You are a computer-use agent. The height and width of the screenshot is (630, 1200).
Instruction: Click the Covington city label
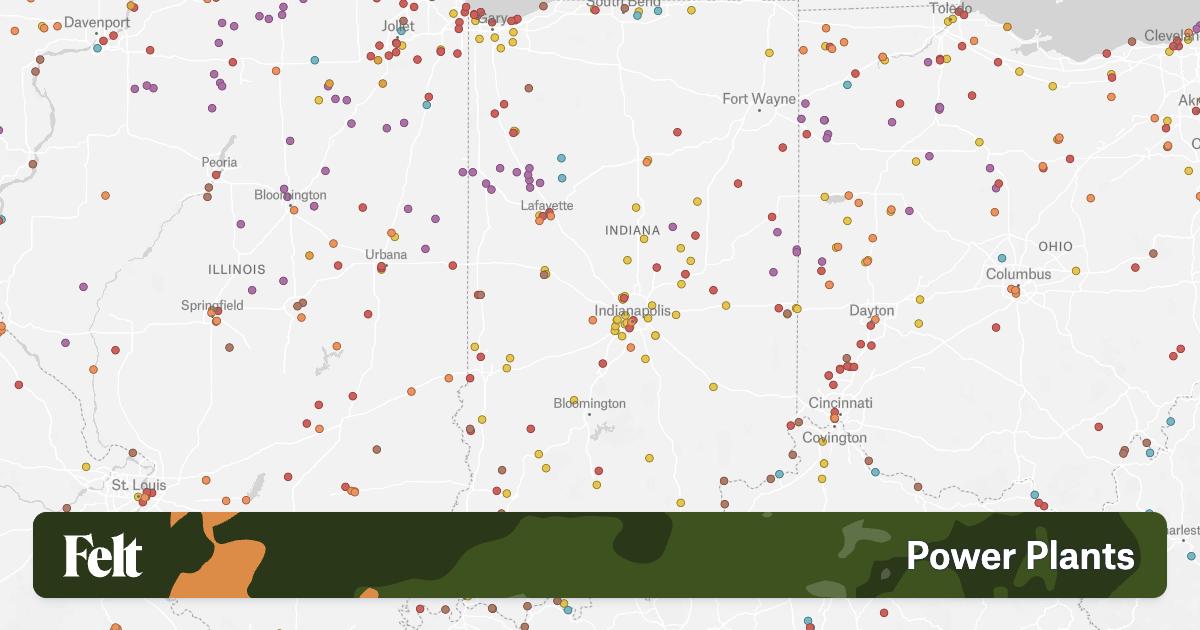click(834, 437)
